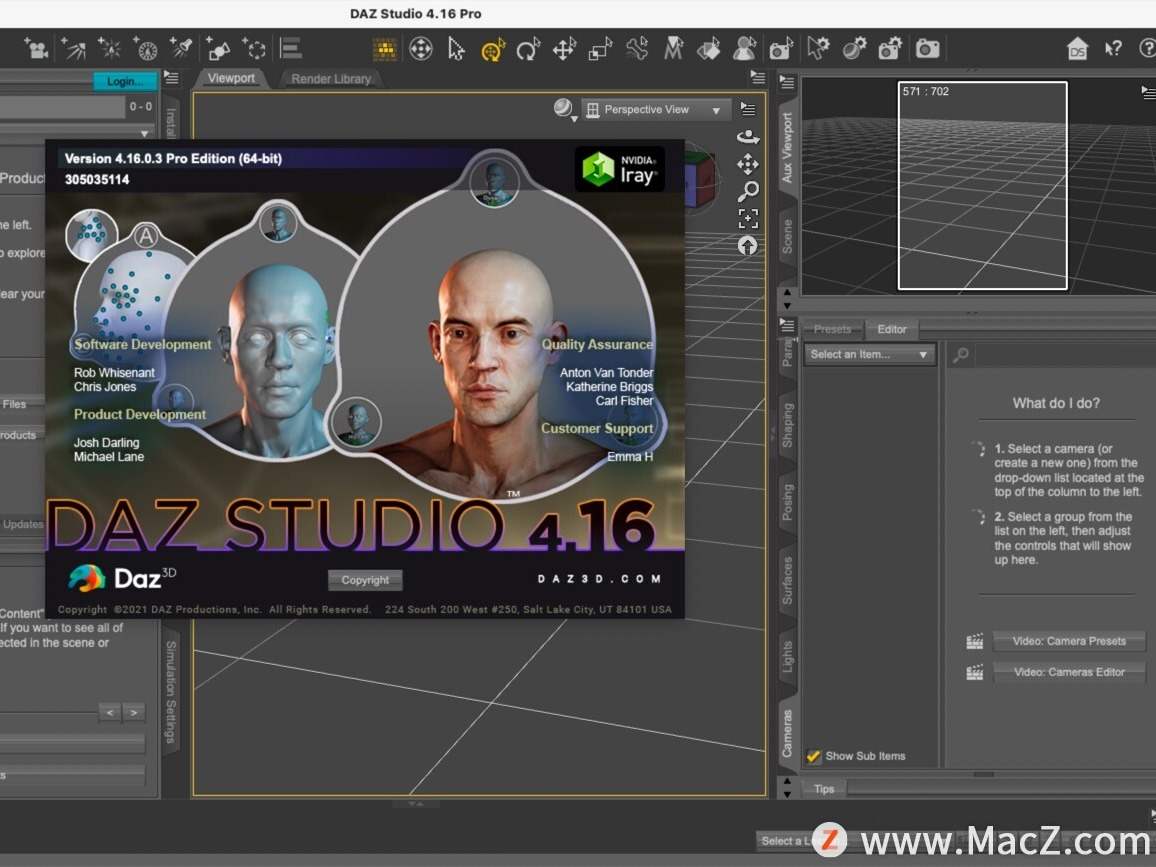
Task: Toggle the viewport frame button below Aux Viewport
Action: click(748, 218)
